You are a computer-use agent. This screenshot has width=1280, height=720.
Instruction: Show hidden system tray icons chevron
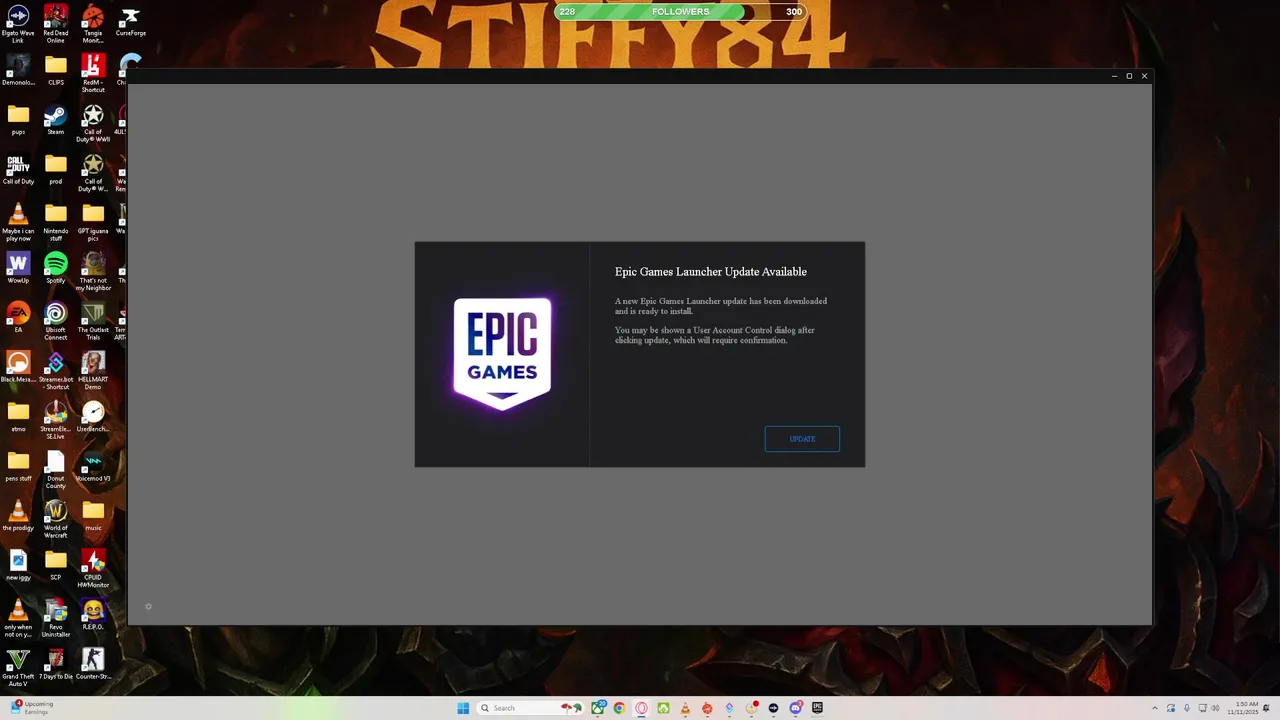1155,708
